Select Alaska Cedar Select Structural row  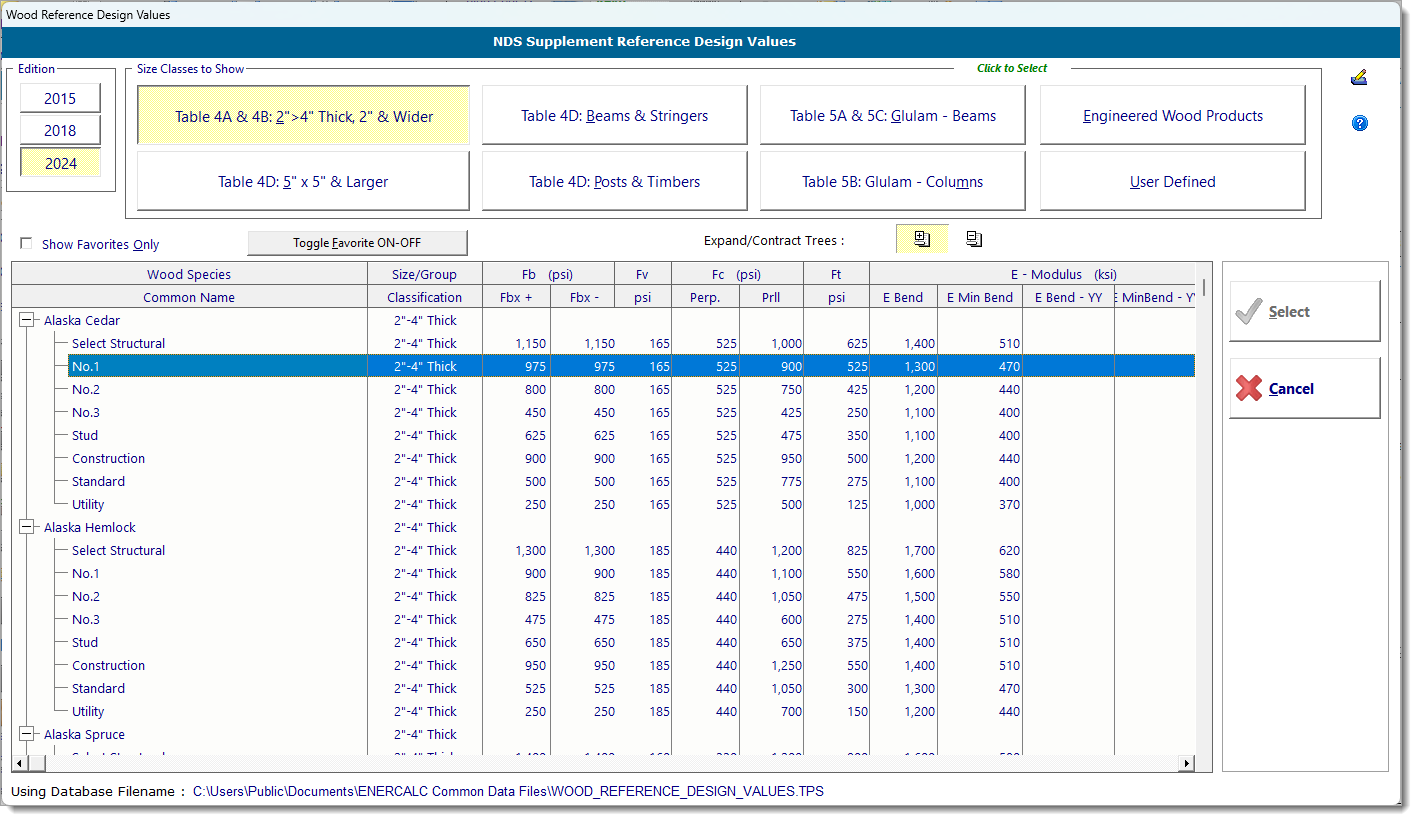603,343
